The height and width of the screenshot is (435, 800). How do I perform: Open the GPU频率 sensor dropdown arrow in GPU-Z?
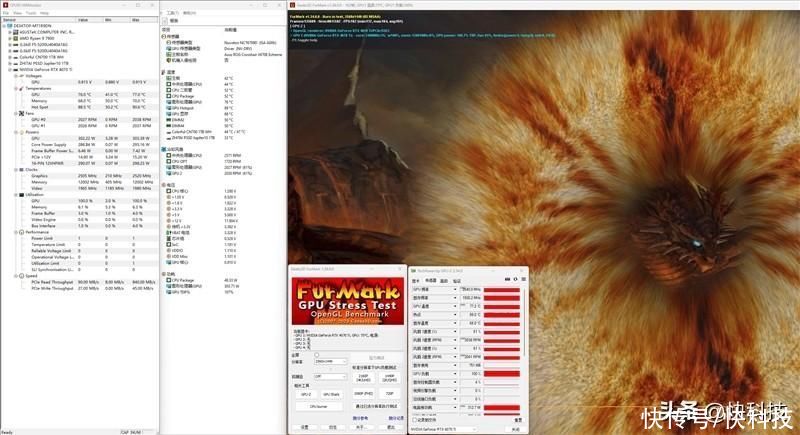(x=455, y=290)
